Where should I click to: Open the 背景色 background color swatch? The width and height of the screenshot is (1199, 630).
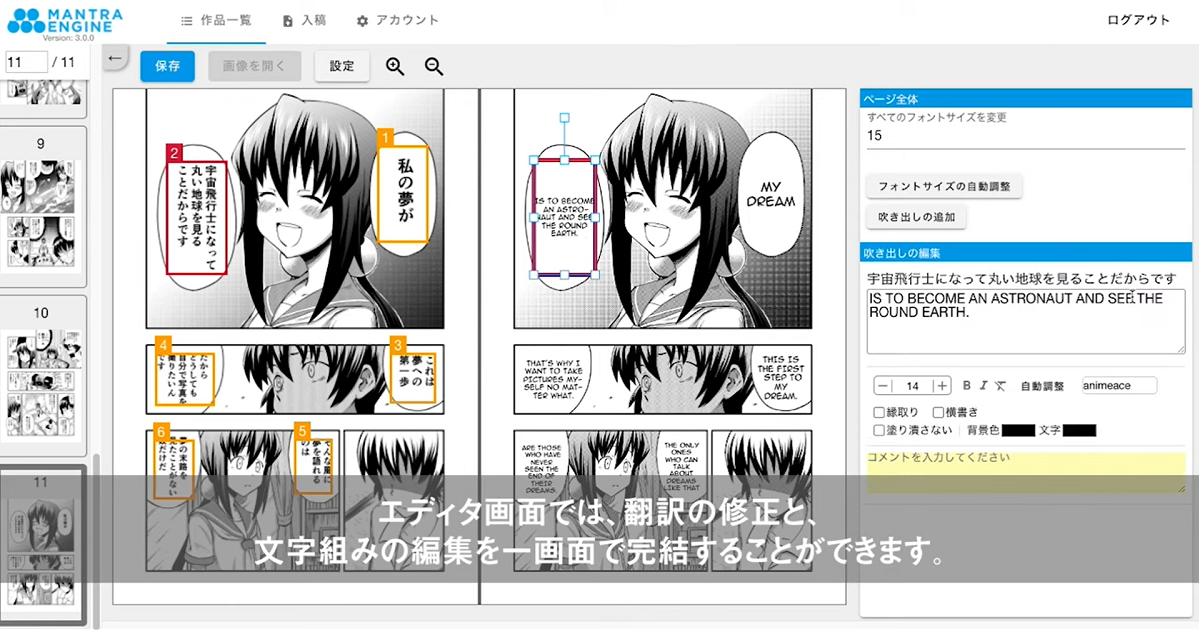pos(1019,430)
